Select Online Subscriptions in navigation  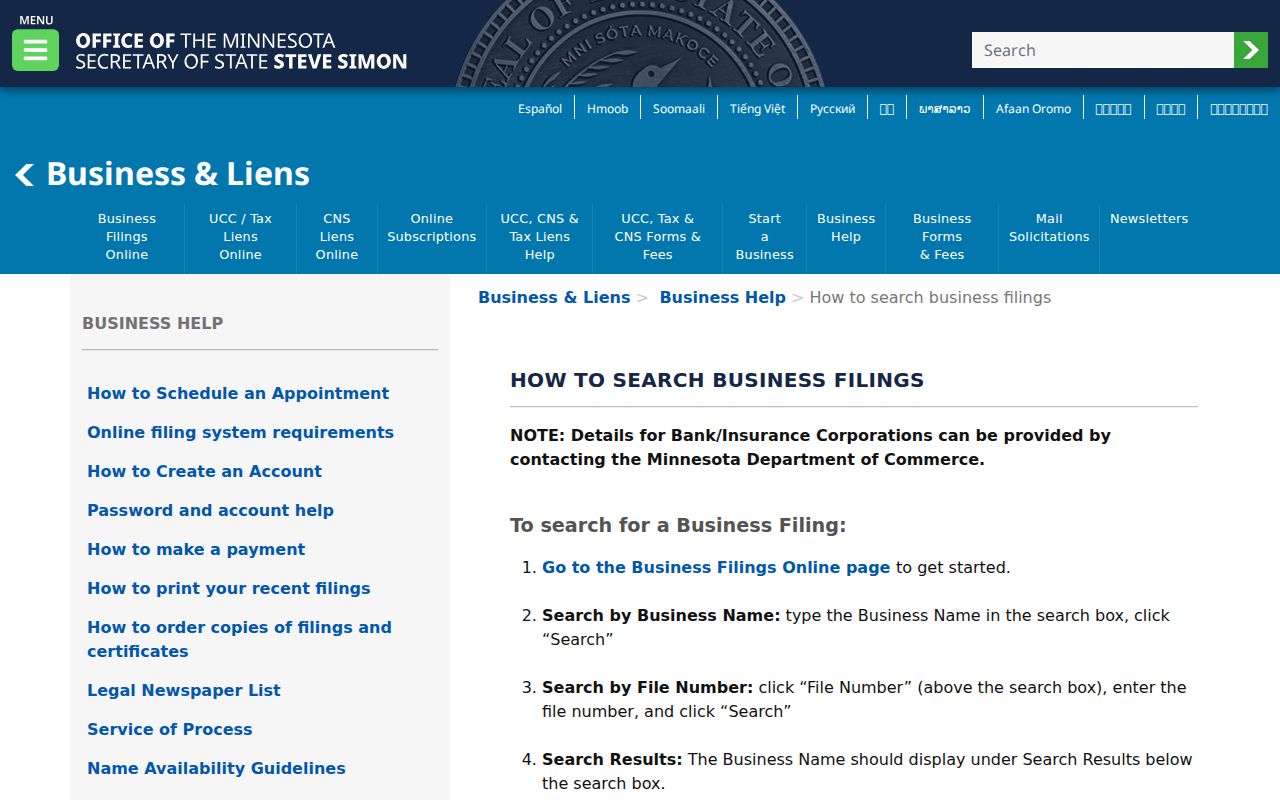(x=432, y=228)
